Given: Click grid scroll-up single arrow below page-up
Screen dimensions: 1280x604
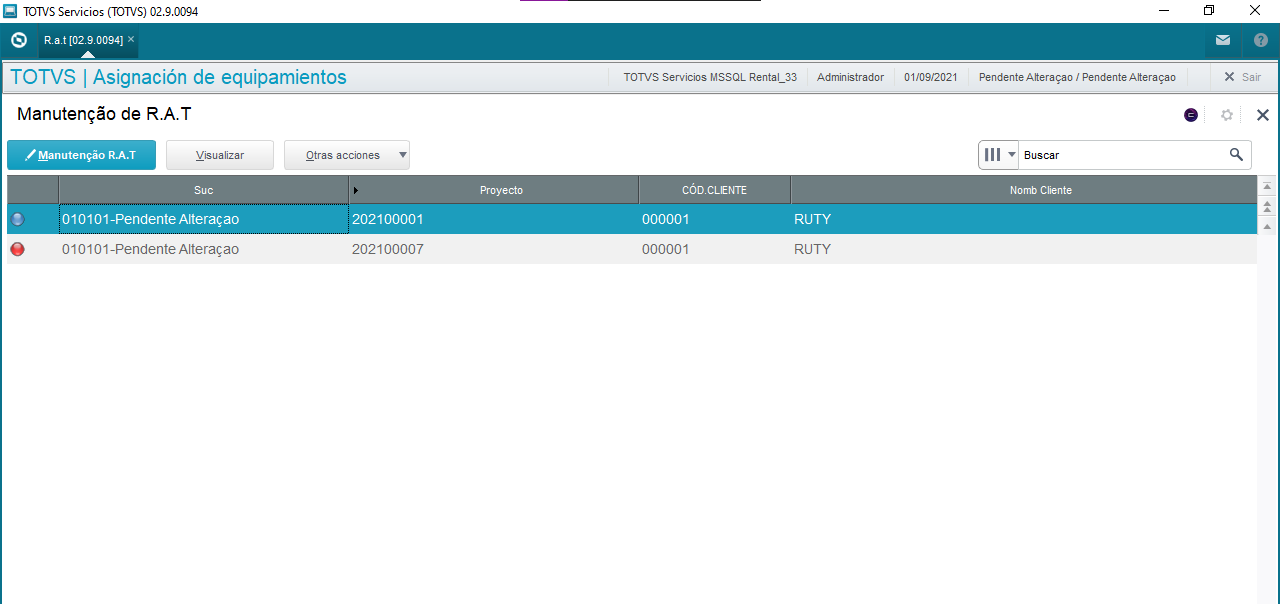Looking at the screenshot, I should pyautogui.click(x=1268, y=227).
